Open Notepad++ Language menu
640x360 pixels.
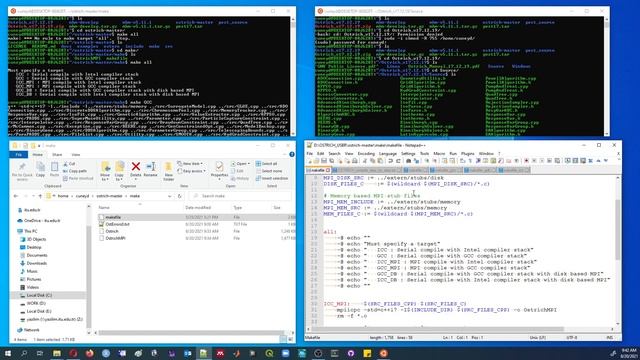pos(387,153)
